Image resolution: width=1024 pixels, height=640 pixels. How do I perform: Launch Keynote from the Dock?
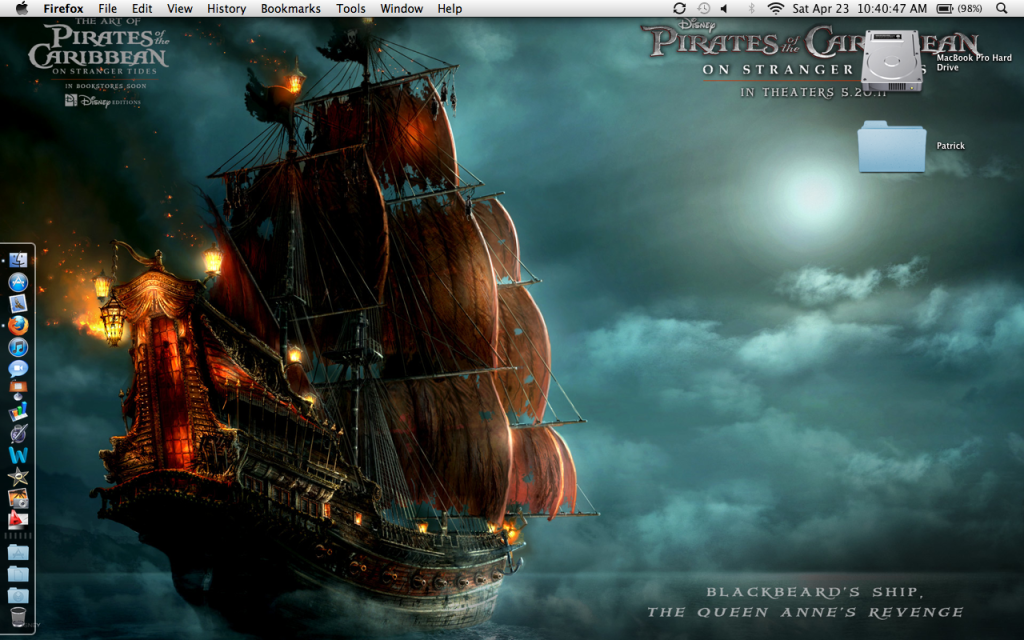coord(18,390)
